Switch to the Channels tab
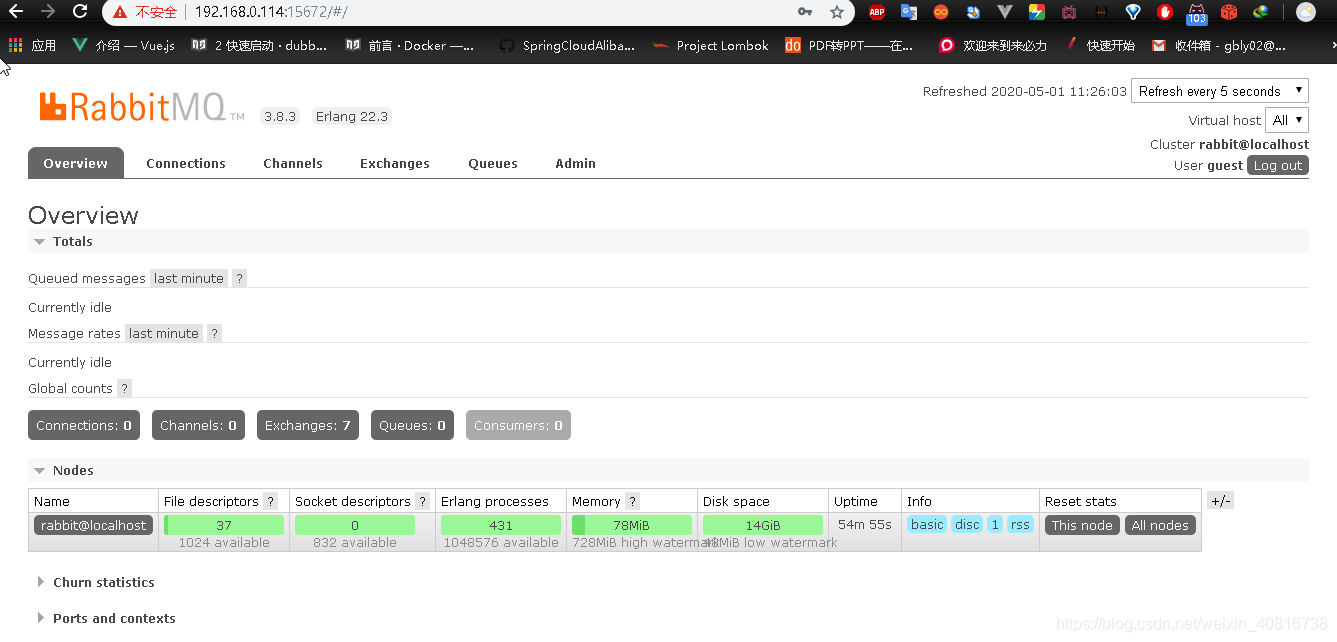1337x642 pixels. click(293, 163)
